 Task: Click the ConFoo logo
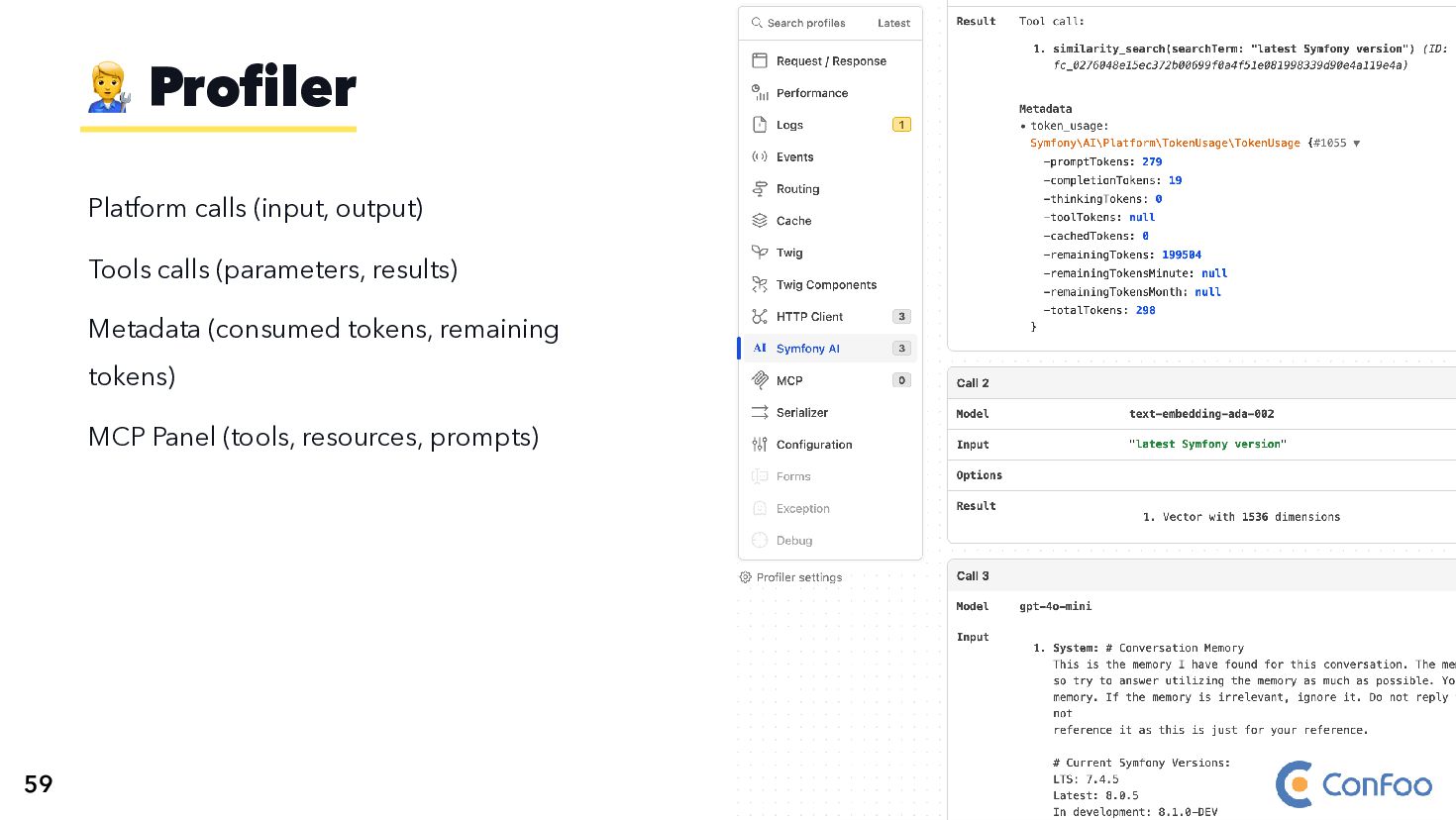pos(1354,784)
